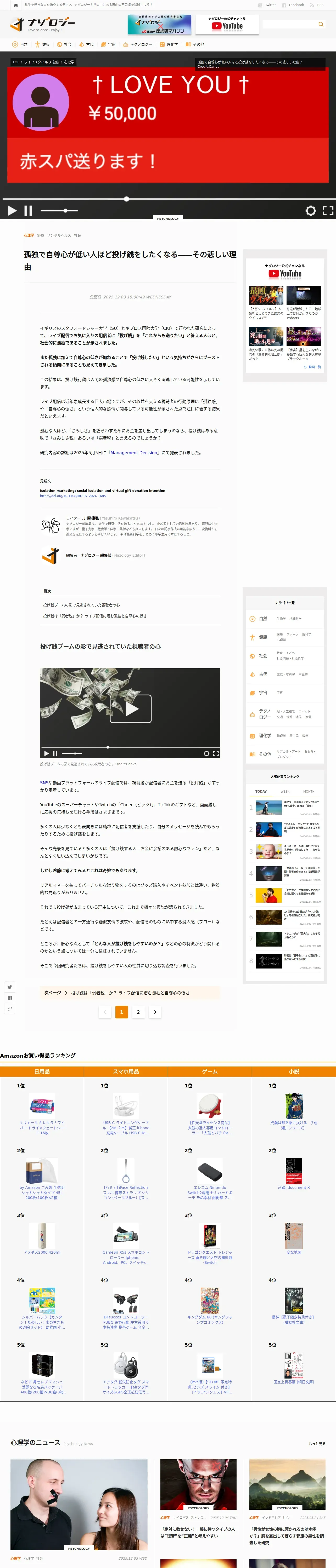This screenshot has height=1568, width=336.
Task: Go to the Nazology logo homepage
Action: point(43,24)
